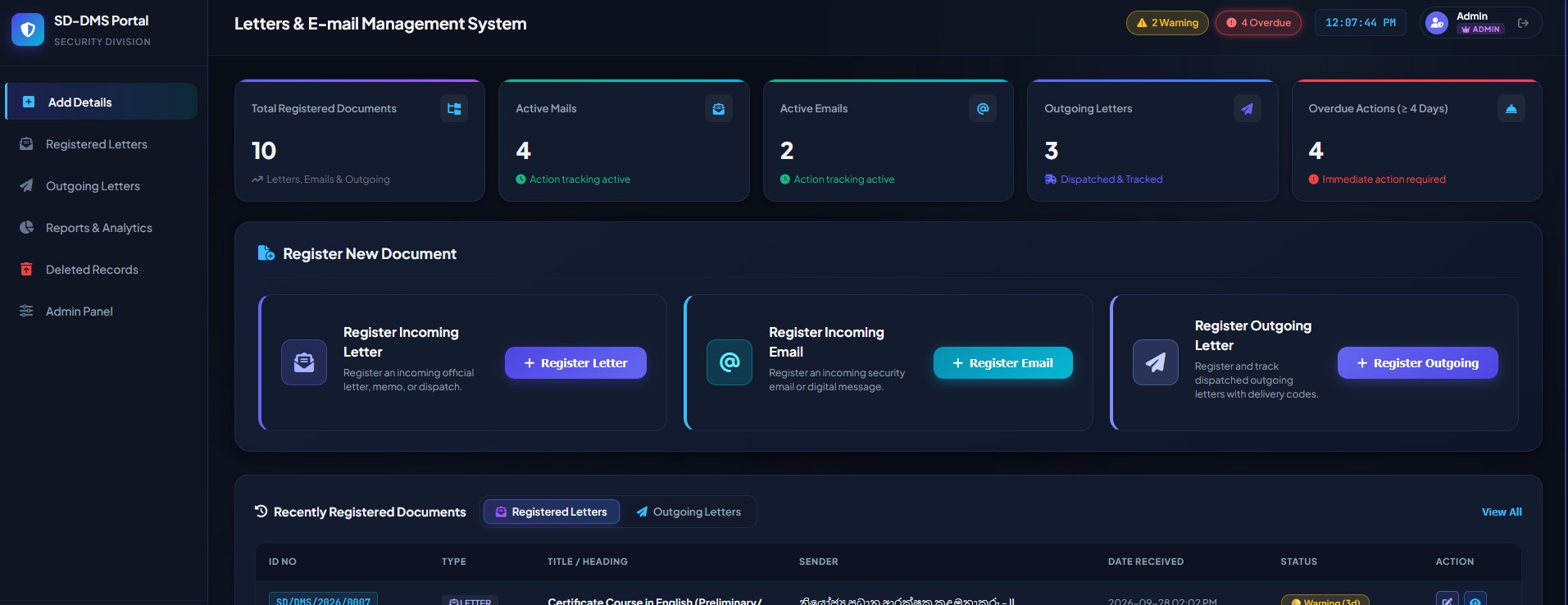Click the Recently Registered Documents history icon
Screen dimensions: 1568x605
(x=261, y=511)
